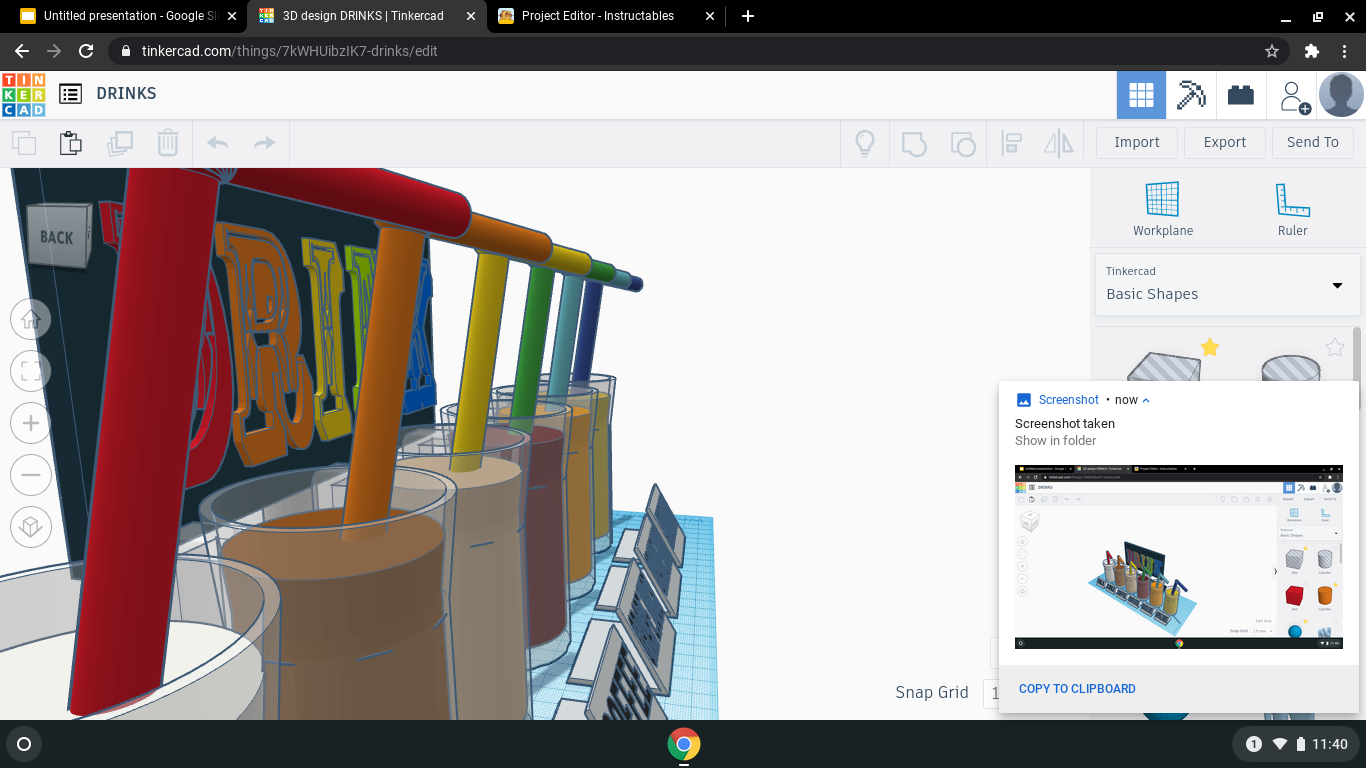The width and height of the screenshot is (1366, 768).
Task: Open the Snap Grid dropdown
Action: tap(998, 692)
